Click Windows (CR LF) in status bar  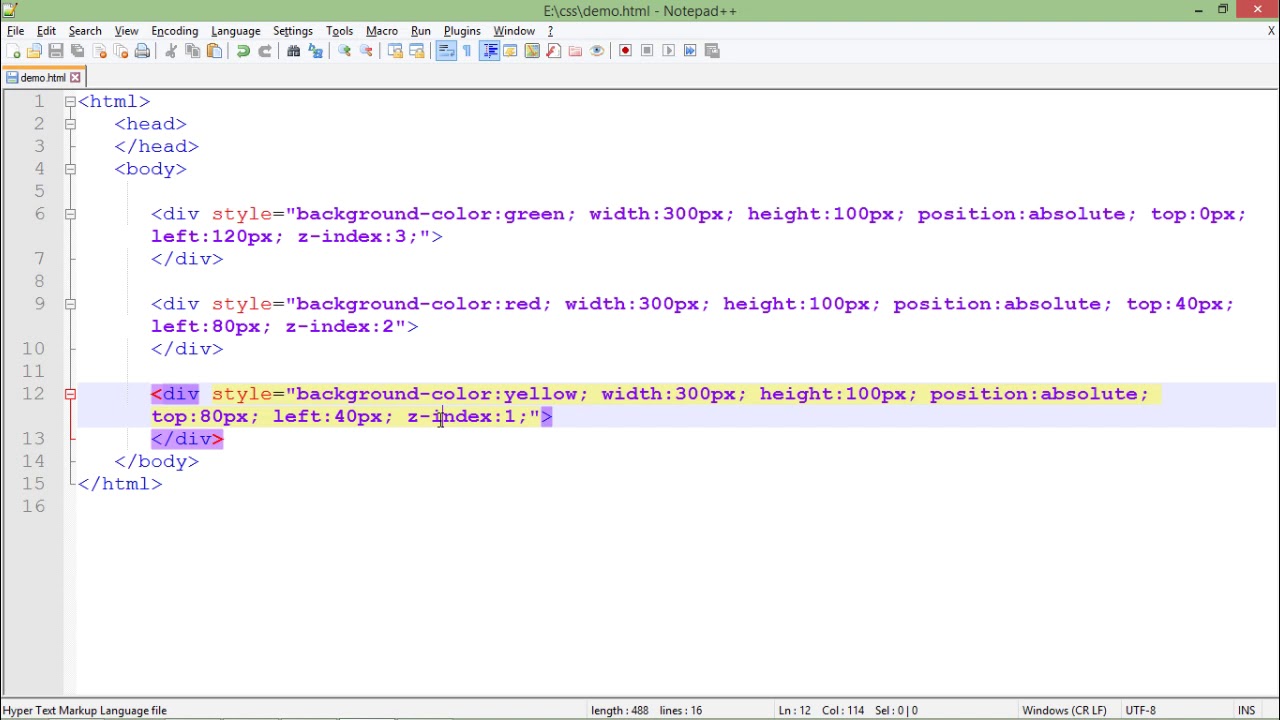pyautogui.click(x=1064, y=711)
